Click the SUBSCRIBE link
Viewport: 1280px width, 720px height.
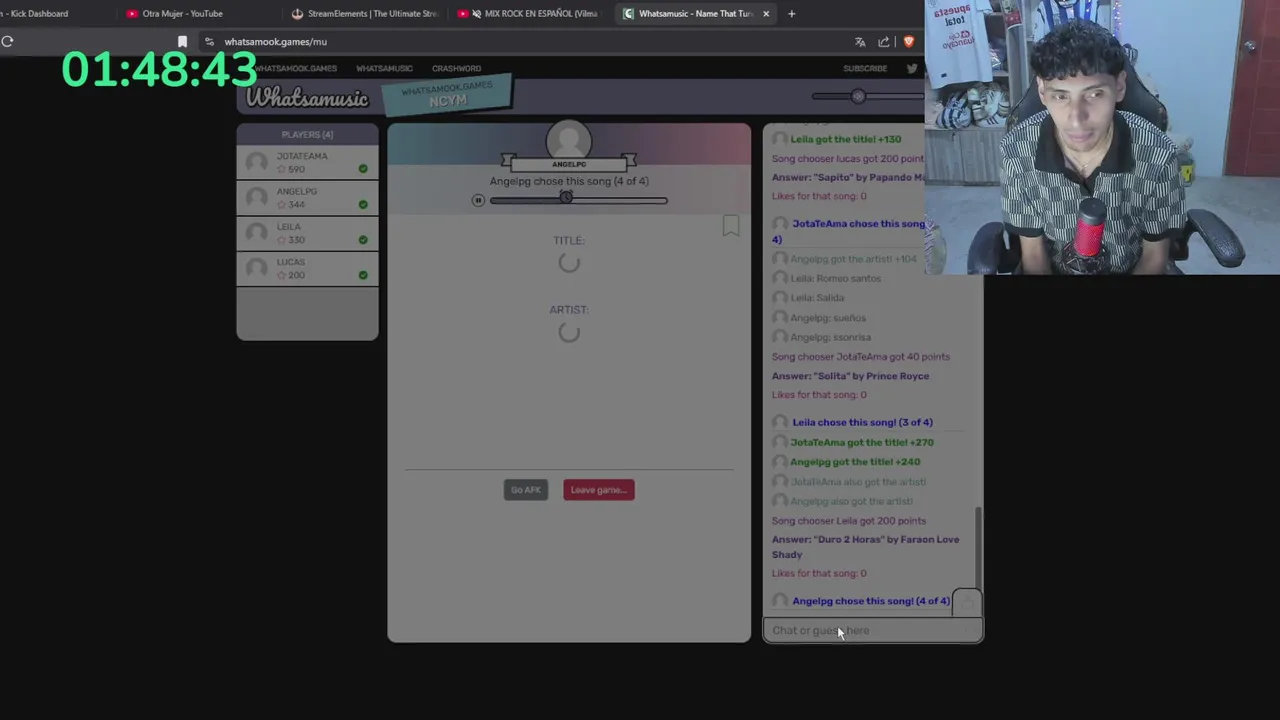pyautogui.click(x=865, y=68)
